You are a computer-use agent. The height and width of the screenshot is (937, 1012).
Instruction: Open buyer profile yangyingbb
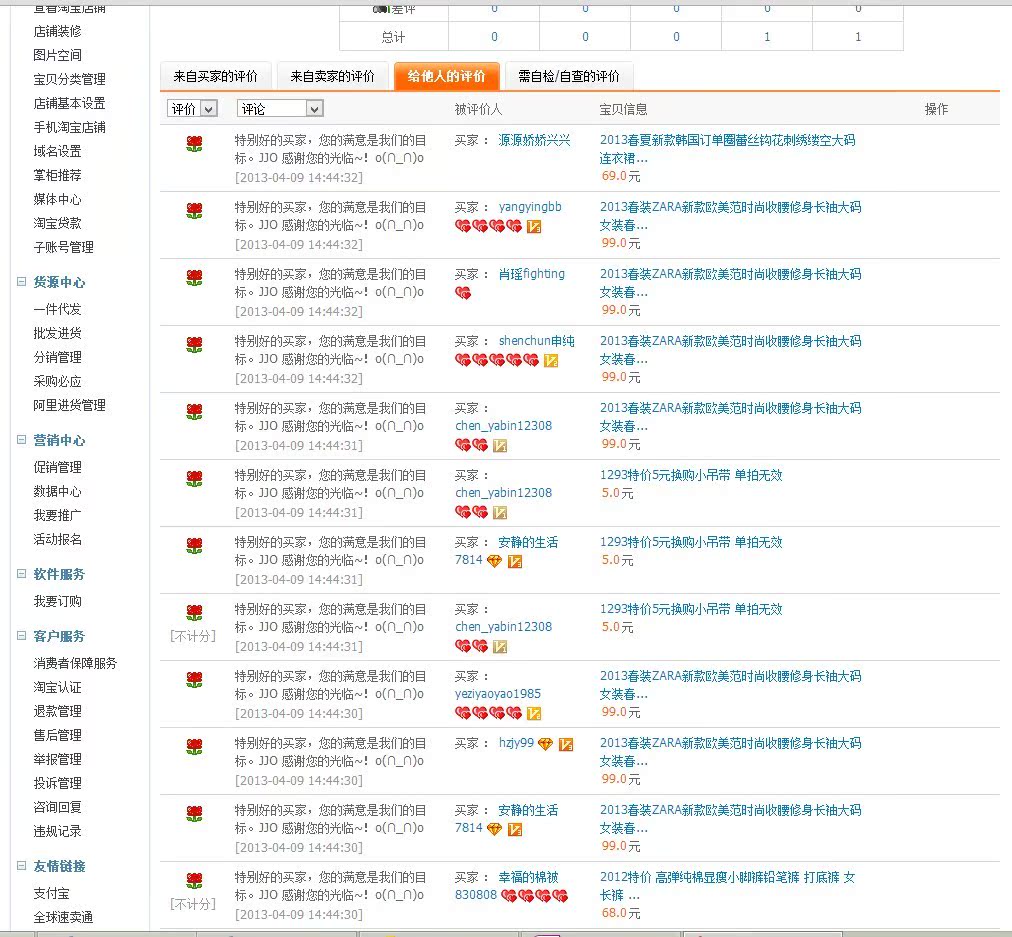click(530, 207)
